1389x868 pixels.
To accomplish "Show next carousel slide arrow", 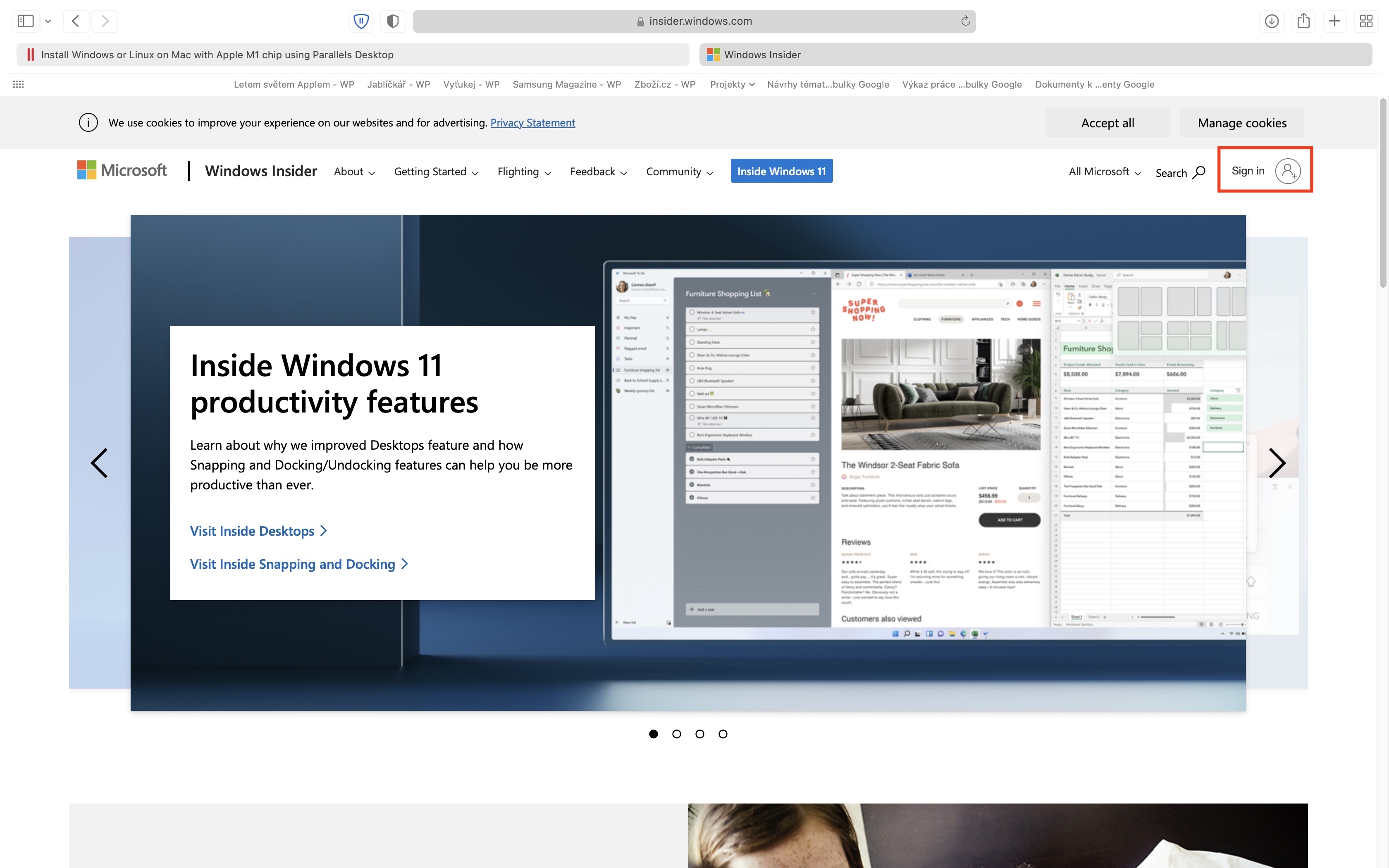I will (1277, 463).
